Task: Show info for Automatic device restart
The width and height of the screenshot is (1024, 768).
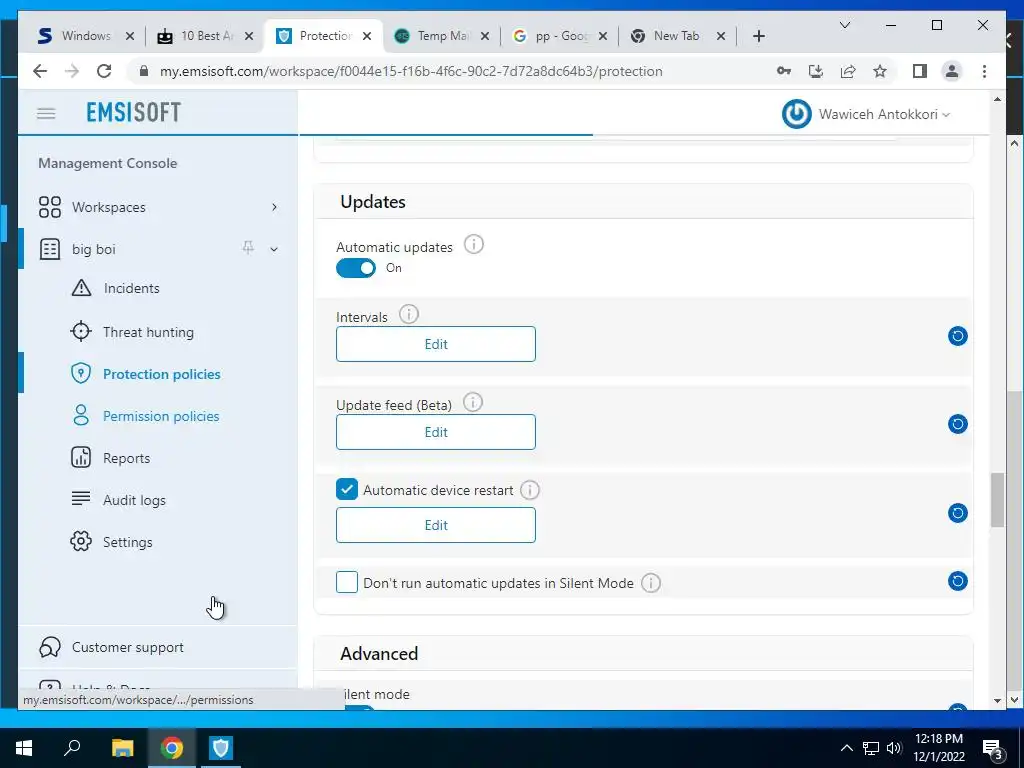Action: tap(530, 490)
